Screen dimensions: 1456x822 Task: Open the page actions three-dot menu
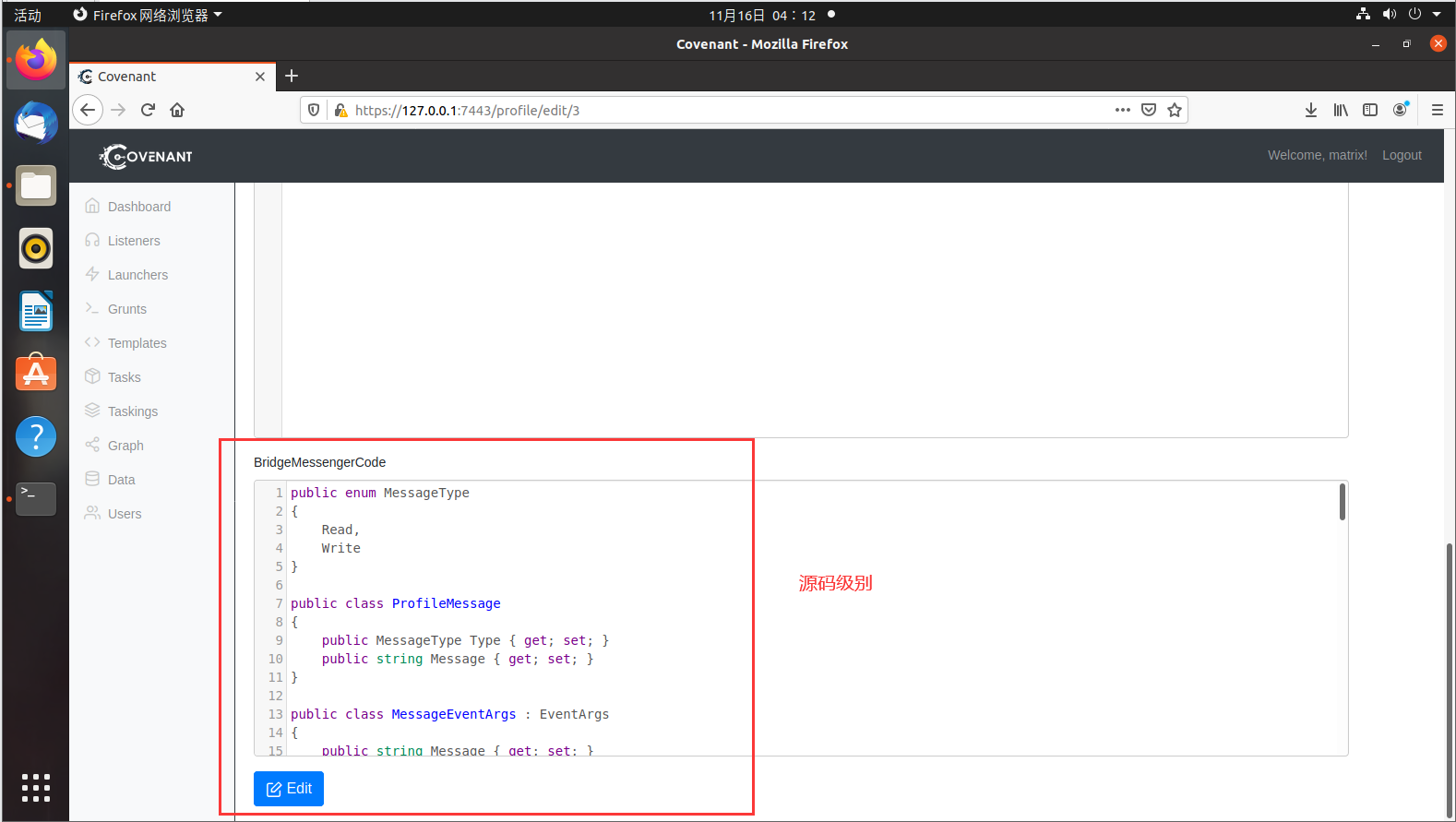[1122, 110]
